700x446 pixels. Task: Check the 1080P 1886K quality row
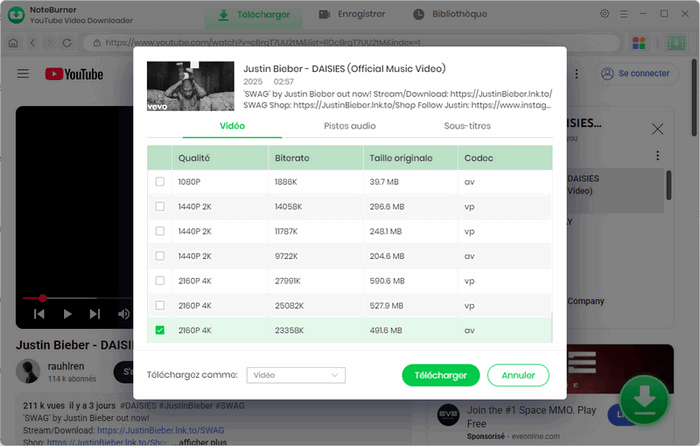point(160,182)
